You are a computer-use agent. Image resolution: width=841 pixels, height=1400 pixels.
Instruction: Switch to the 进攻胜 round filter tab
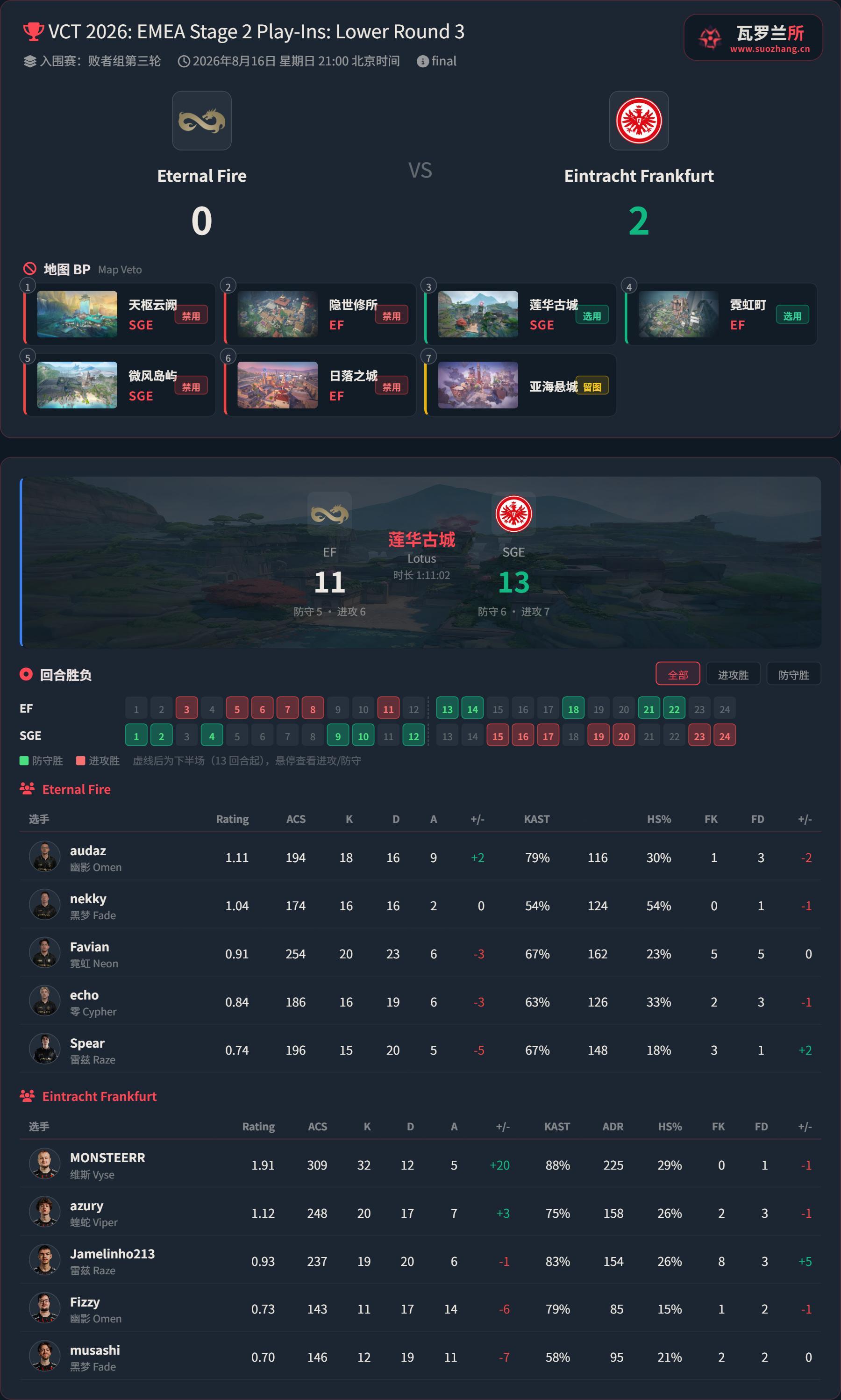click(734, 674)
